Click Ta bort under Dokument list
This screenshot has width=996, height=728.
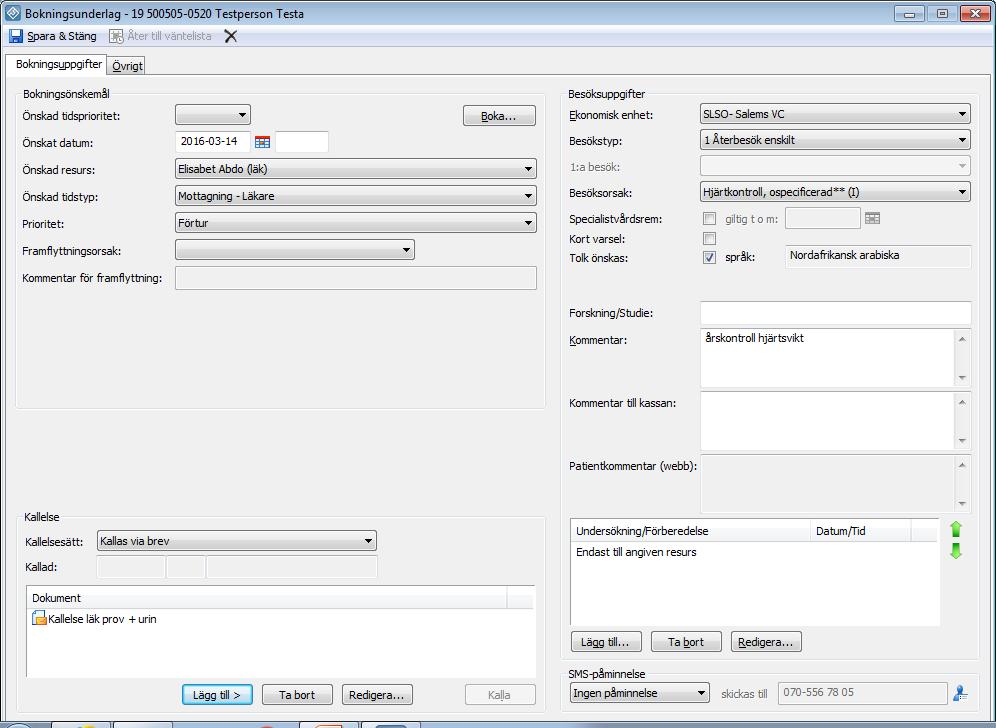click(x=297, y=694)
